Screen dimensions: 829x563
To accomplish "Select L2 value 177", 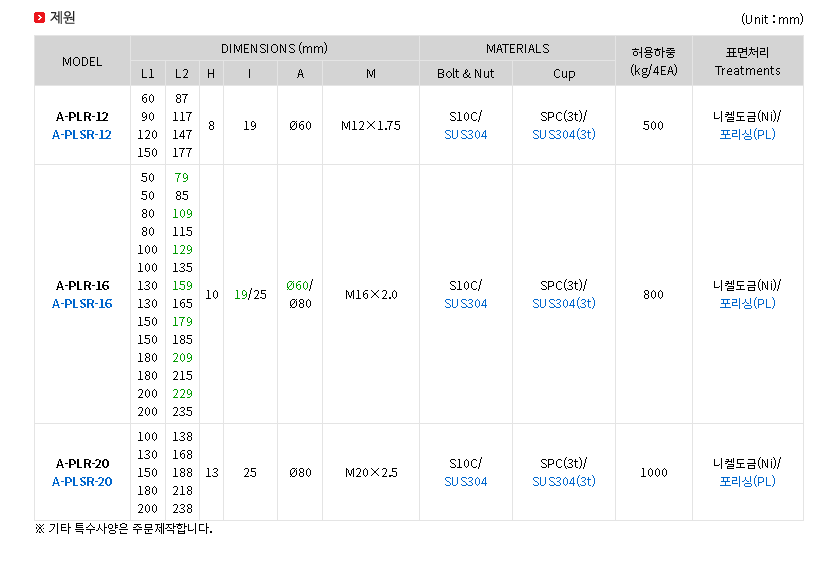I will coord(182,152).
